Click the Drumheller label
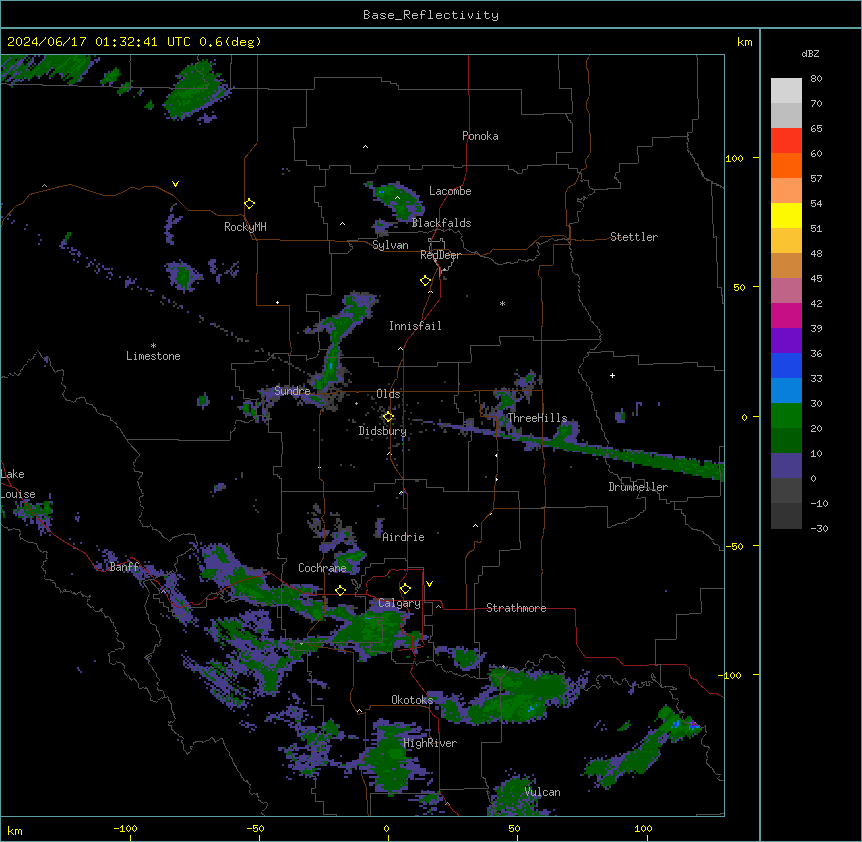The height and width of the screenshot is (842, 862). coord(638,487)
